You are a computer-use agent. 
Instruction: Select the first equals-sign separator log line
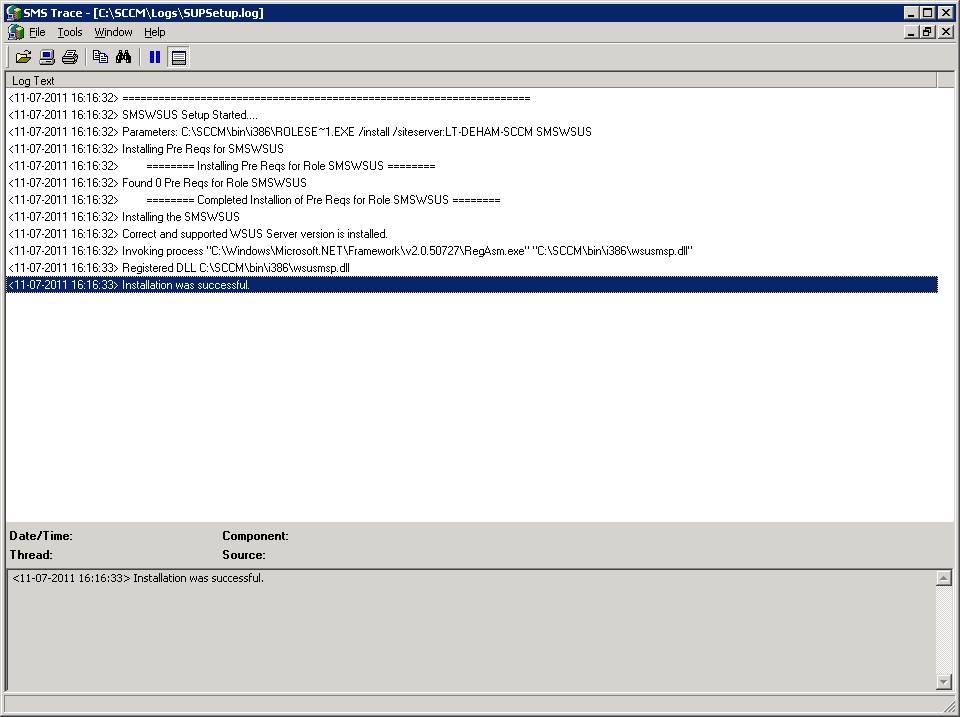tap(471, 98)
